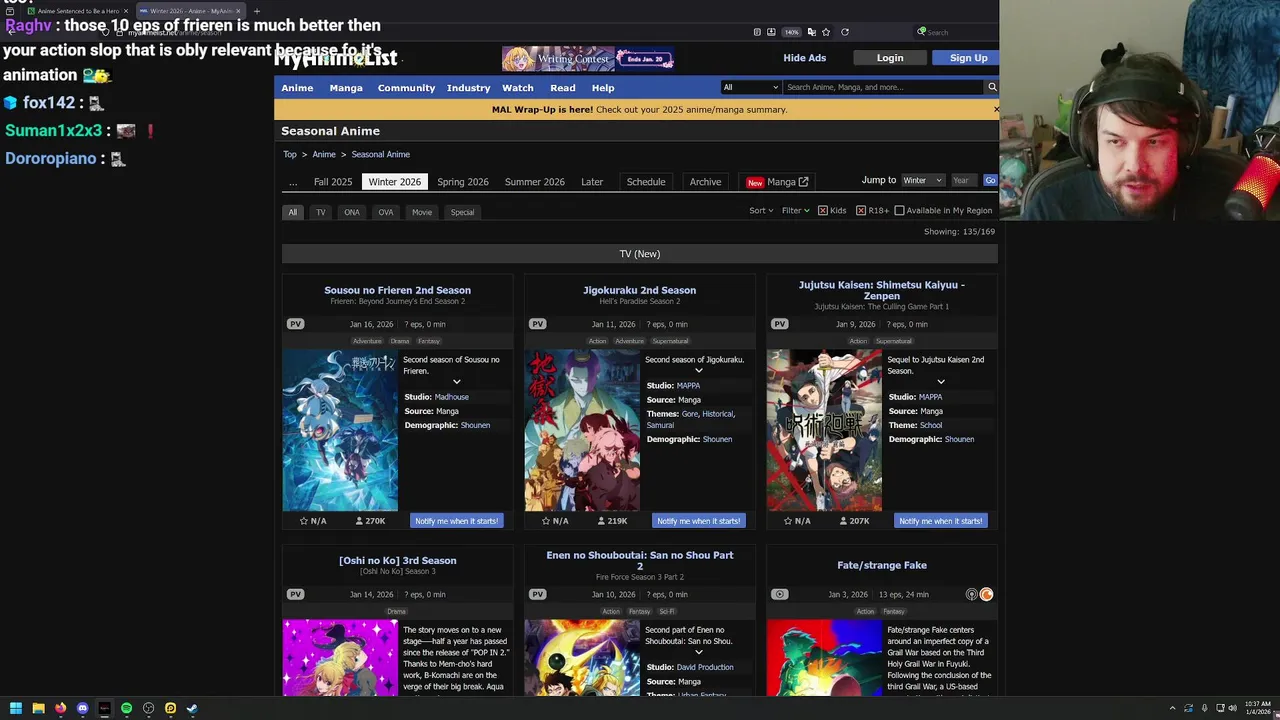This screenshot has width=1280, height=720.
Task: Click the video badge on Fate/strange Fake card
Action: pos(780,594)
